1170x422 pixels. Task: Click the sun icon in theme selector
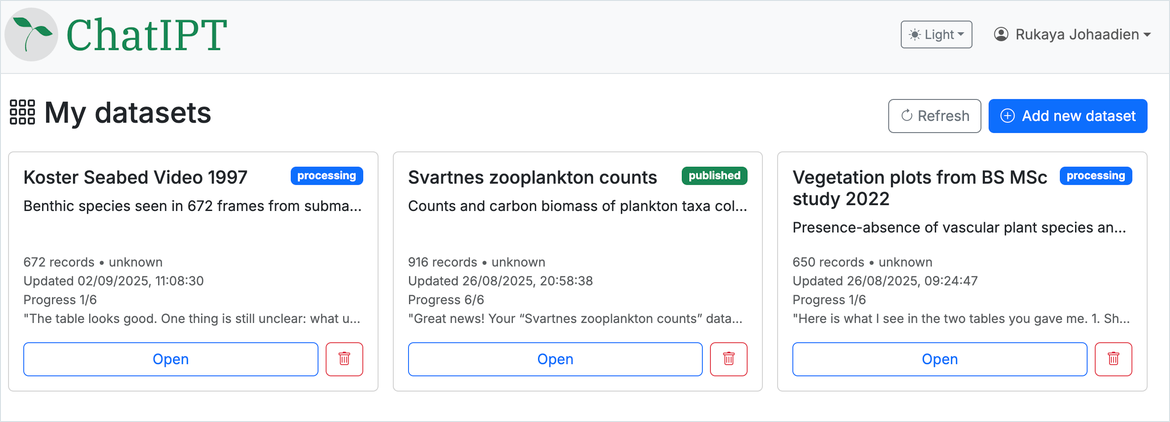914,34
